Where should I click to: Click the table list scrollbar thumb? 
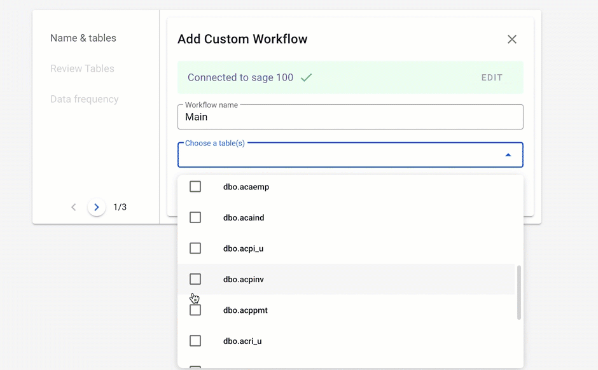[519, 293]
